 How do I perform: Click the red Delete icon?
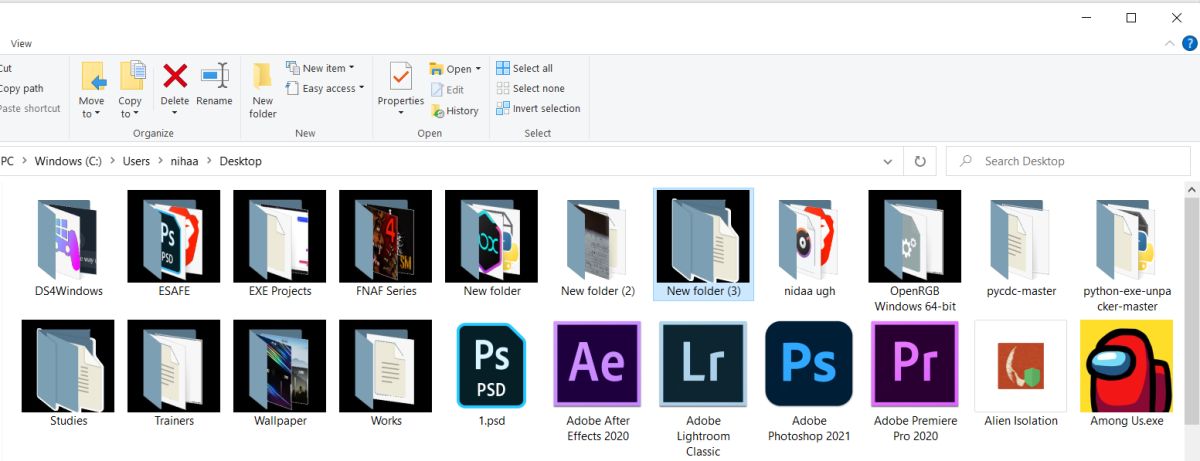pyautogui.click(x=175, y=76)
